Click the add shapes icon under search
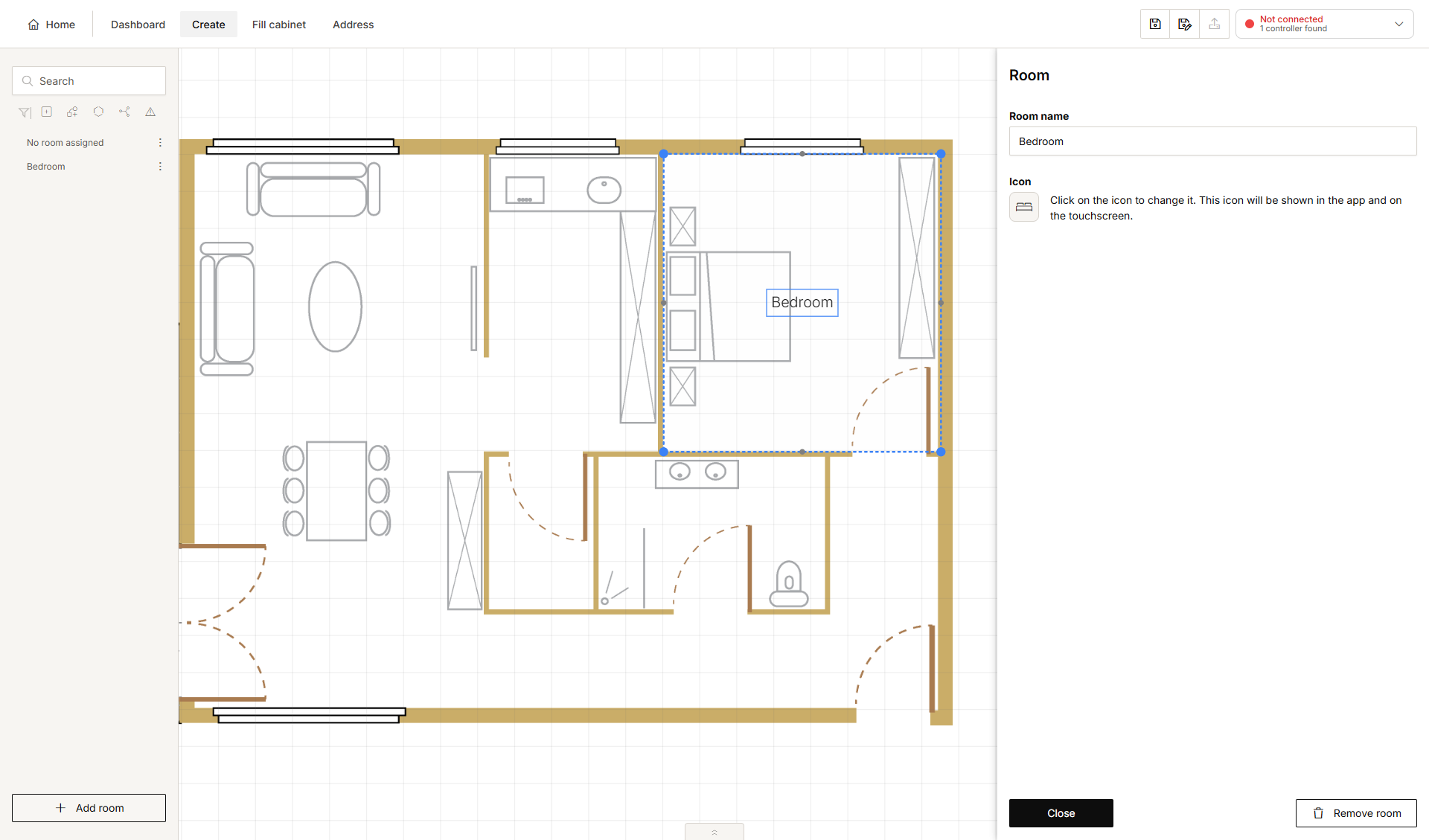This screenshot has height=840, width=1429. tap(72, 112)
